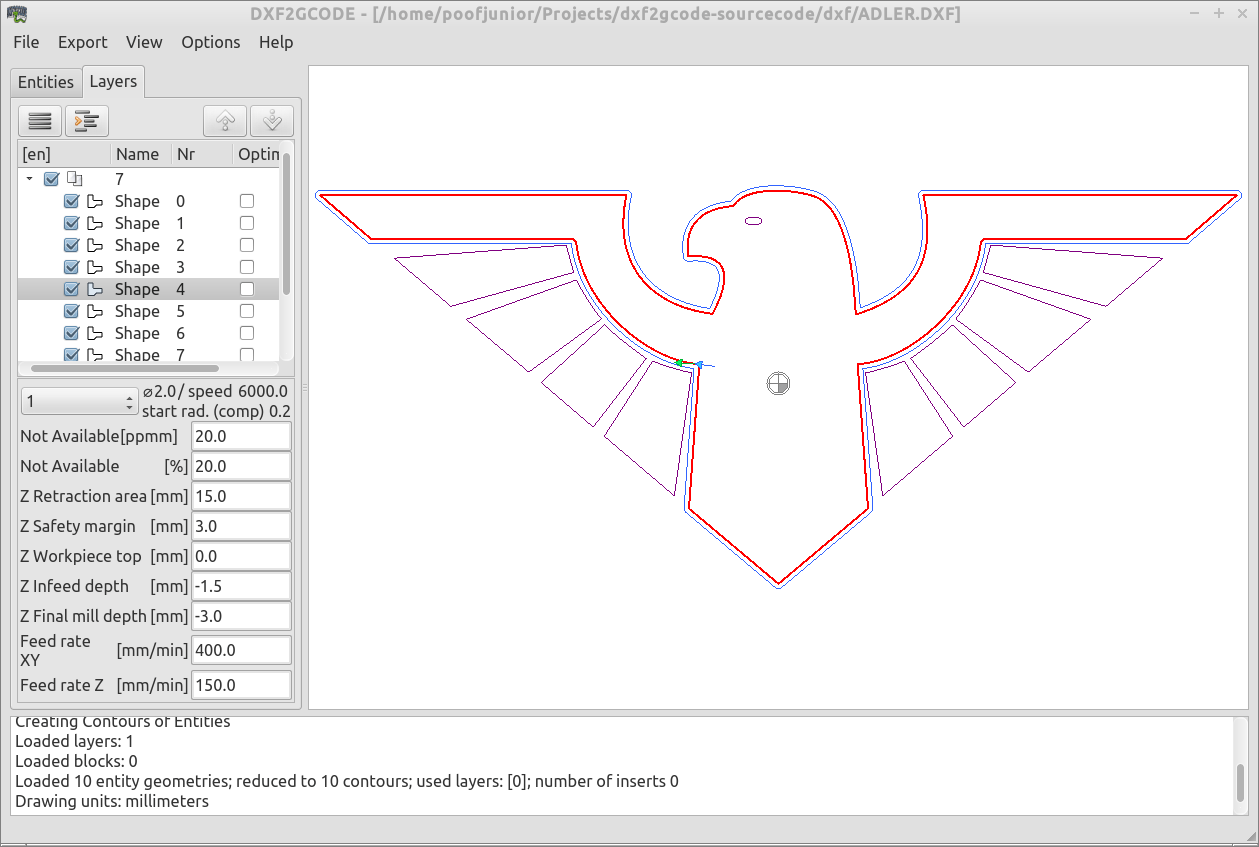Viewport: 1259px width, 847px height.
Task: Uncheck the enable checkbox for Shape 2
Action: point(72,245)
